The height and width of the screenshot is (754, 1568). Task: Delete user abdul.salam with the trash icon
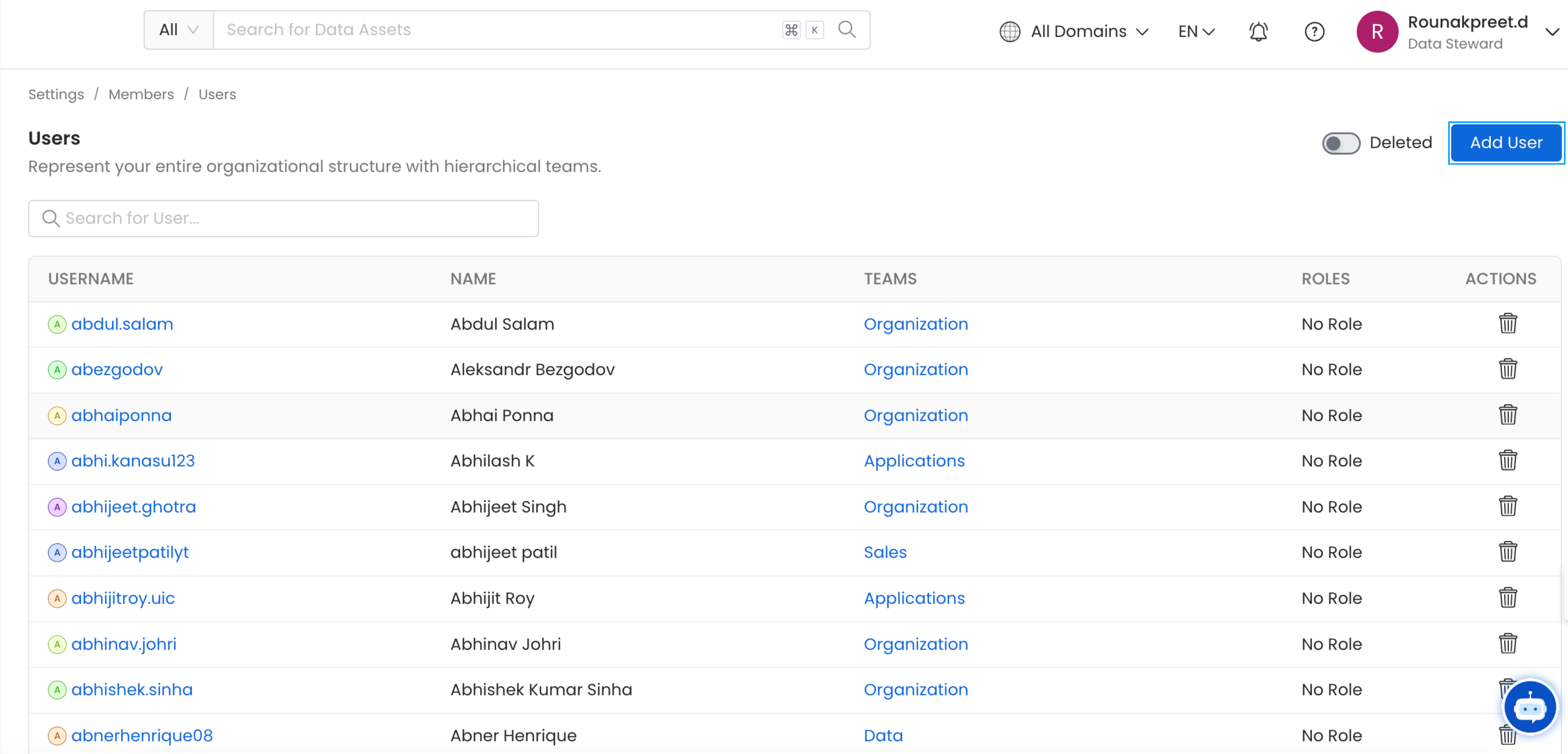pyautogui.click(x=1507, y=323)
